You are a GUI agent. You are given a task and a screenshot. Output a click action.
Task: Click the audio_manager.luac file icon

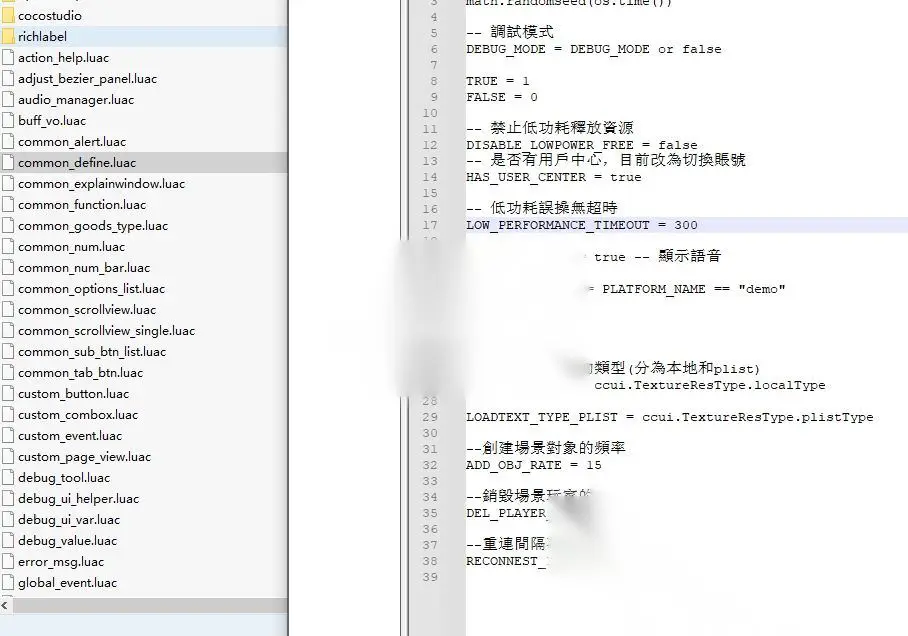coord(8,100)
